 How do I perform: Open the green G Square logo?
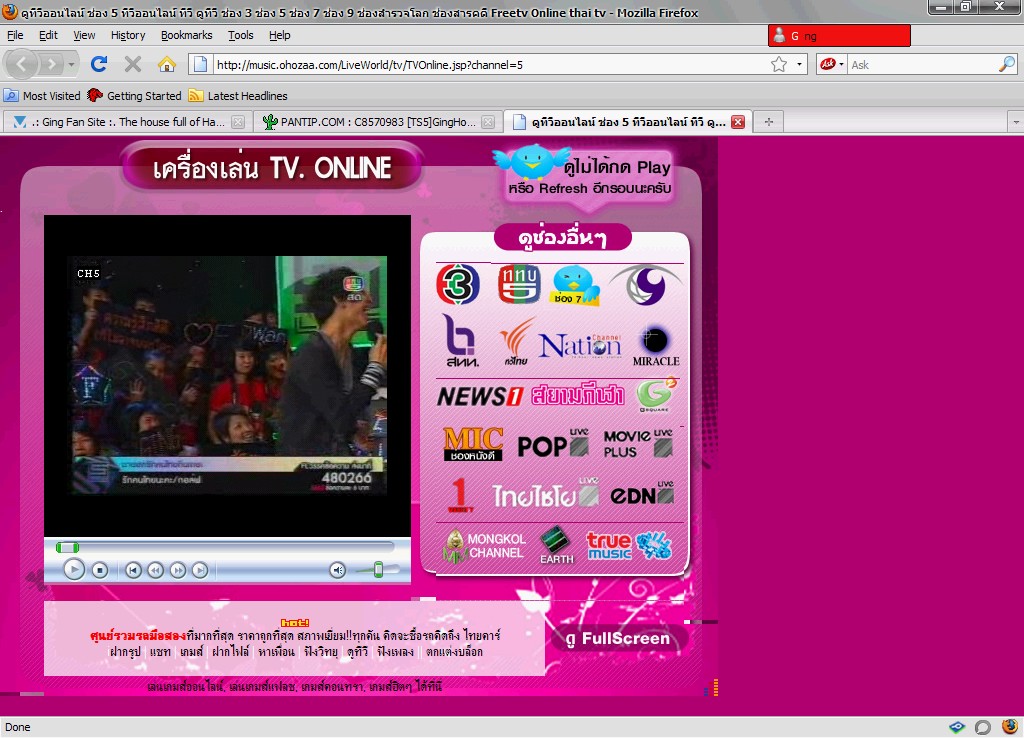pyautogui.click(x=655, y=394)
